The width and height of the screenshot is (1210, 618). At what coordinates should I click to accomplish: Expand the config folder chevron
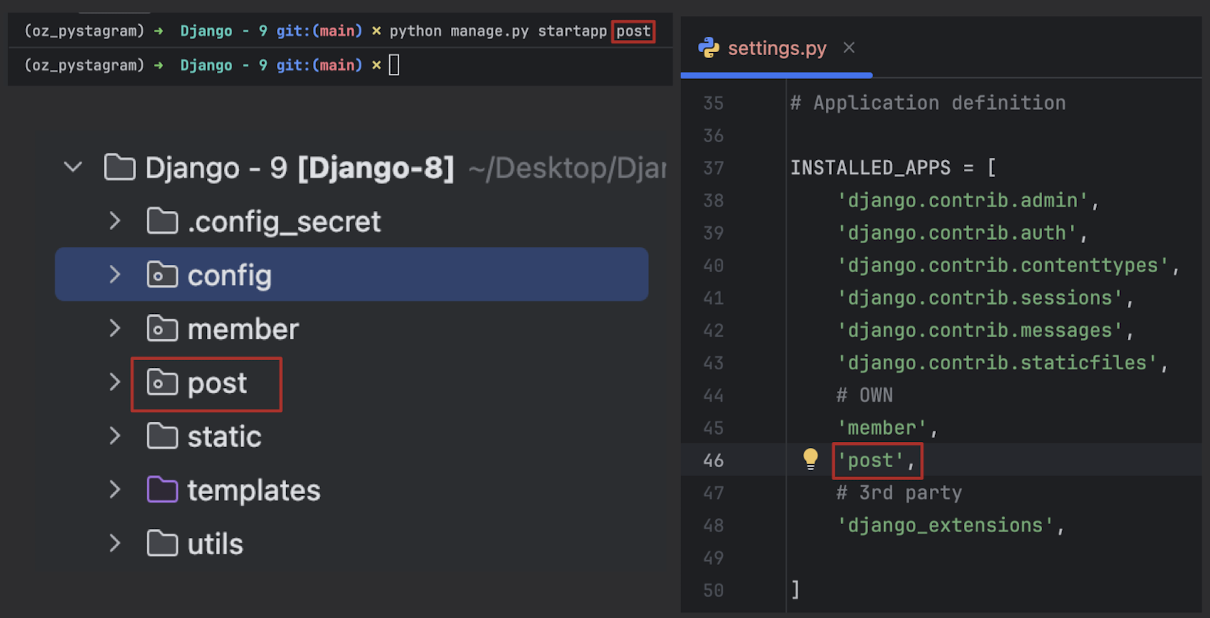tap(115, 275)
